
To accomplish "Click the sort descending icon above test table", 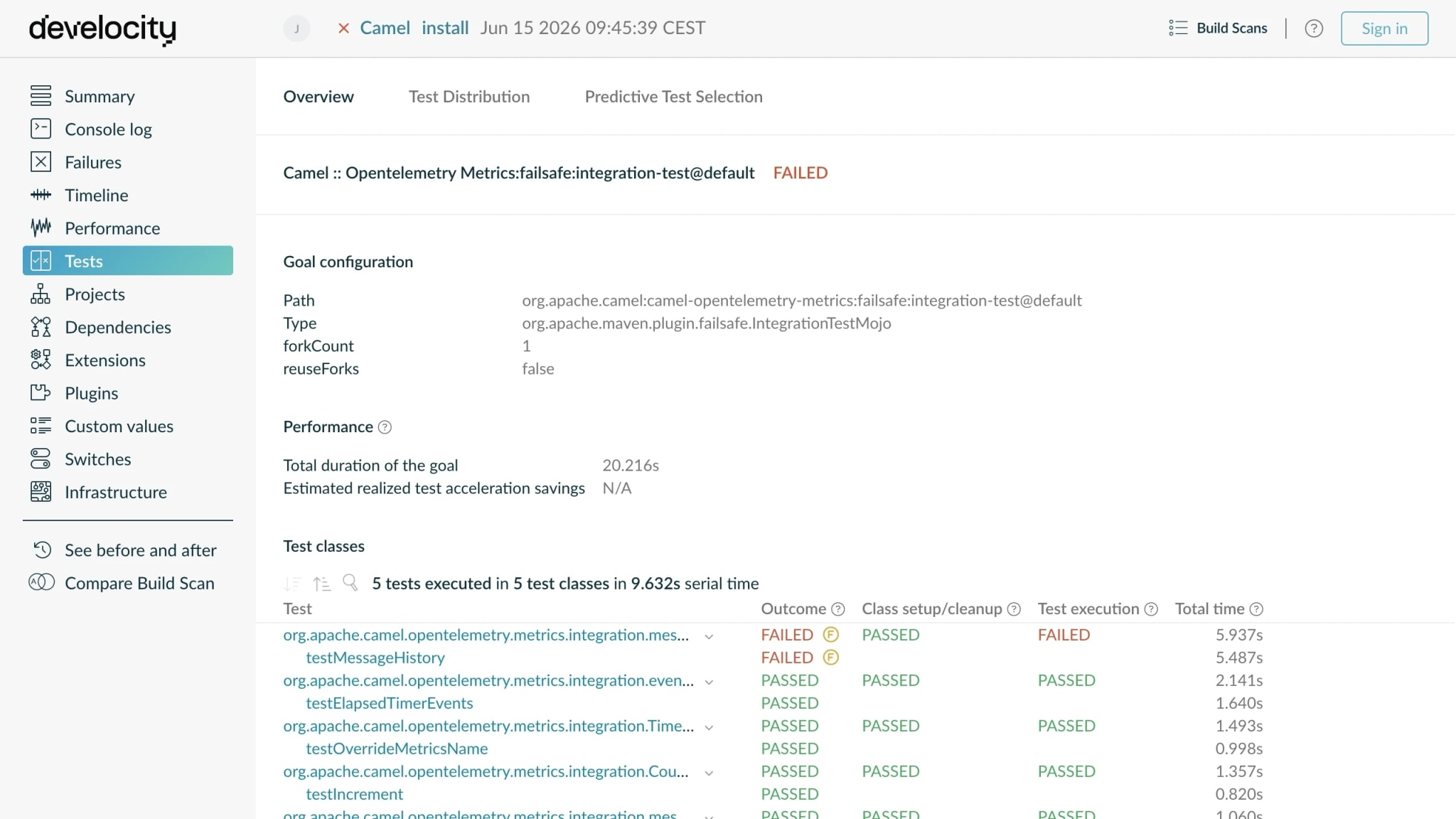I will click(x=292, y=584).
